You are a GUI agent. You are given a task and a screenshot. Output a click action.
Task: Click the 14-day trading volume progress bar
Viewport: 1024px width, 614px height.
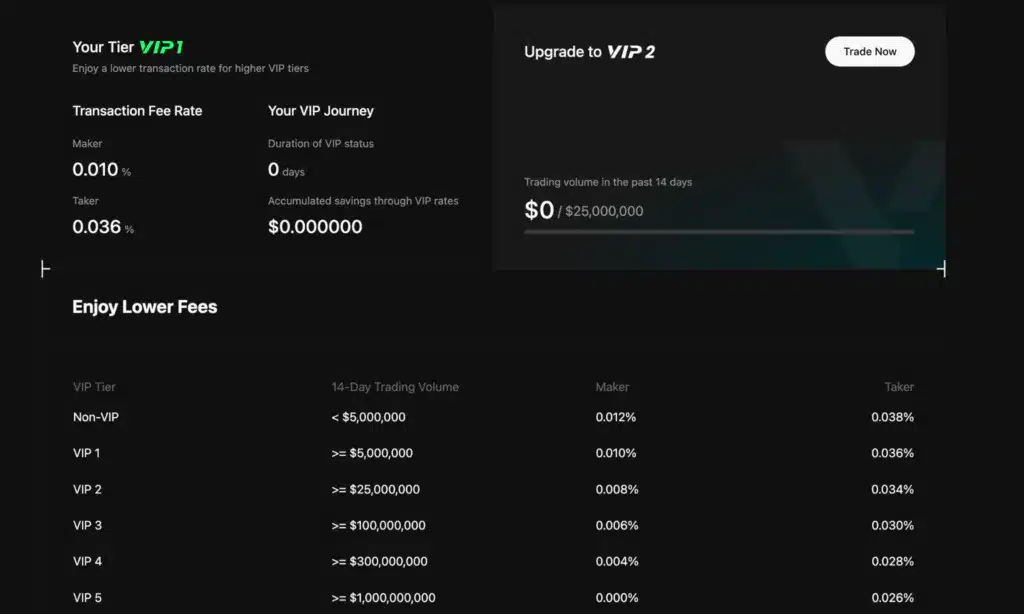[x=718, y=232]
